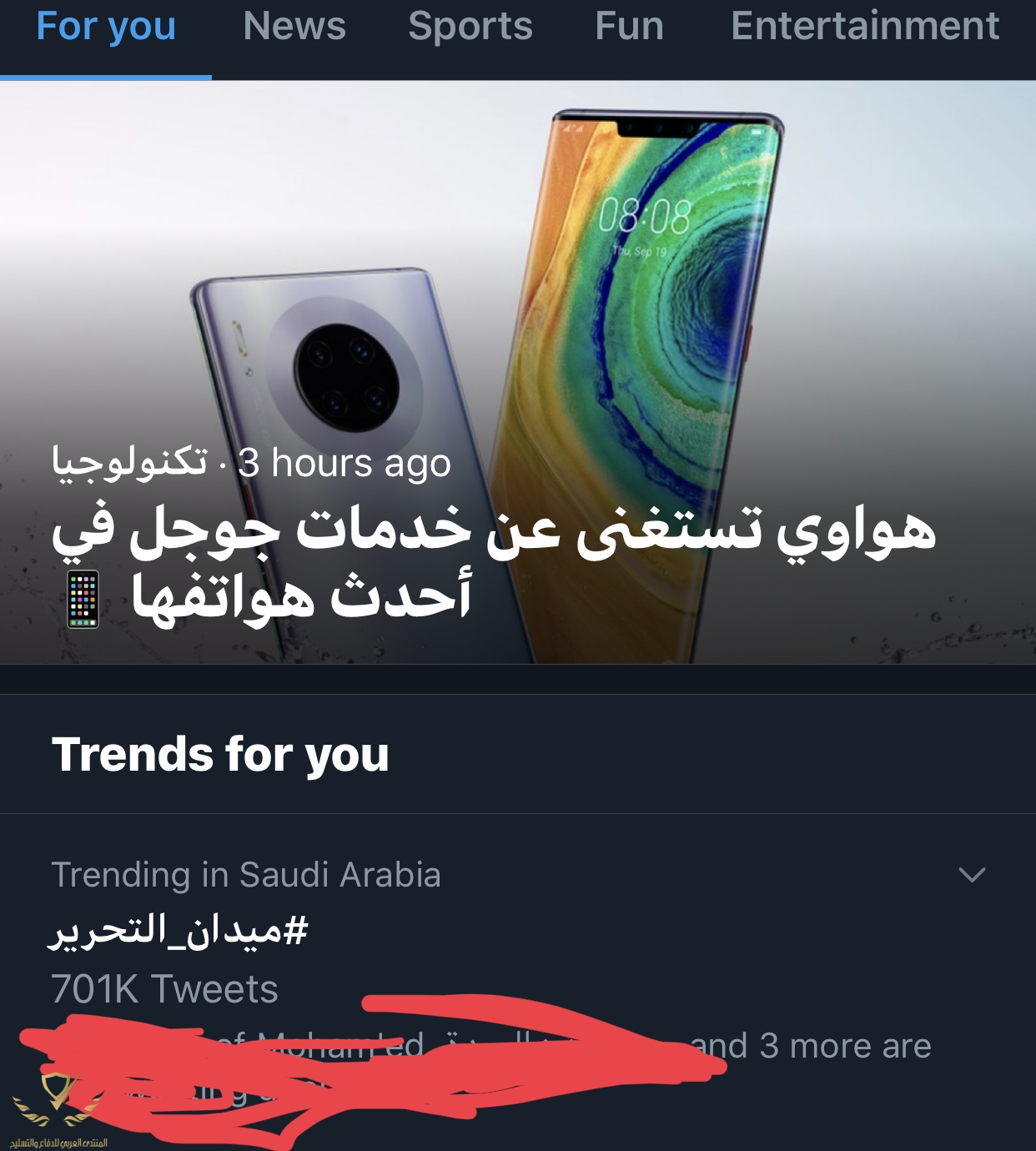Tap the Trending in Saudi Arabia label
The height and width of the screenshot is (1151, 1036).
pos(246,875)
